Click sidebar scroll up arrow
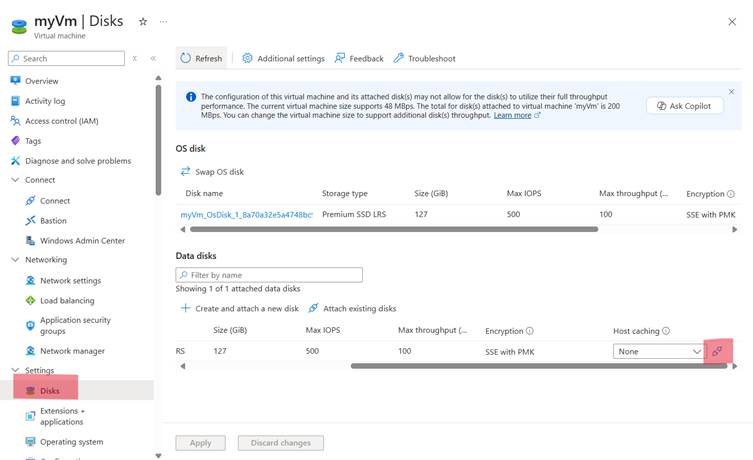This screenshot has width=753, height=460. [x=158, y=78]
